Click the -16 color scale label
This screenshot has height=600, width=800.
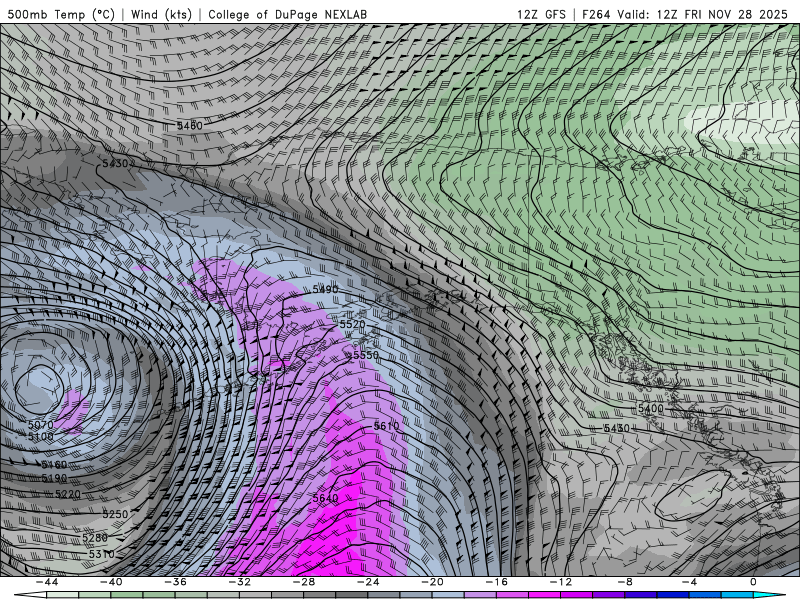click(496, 582)
